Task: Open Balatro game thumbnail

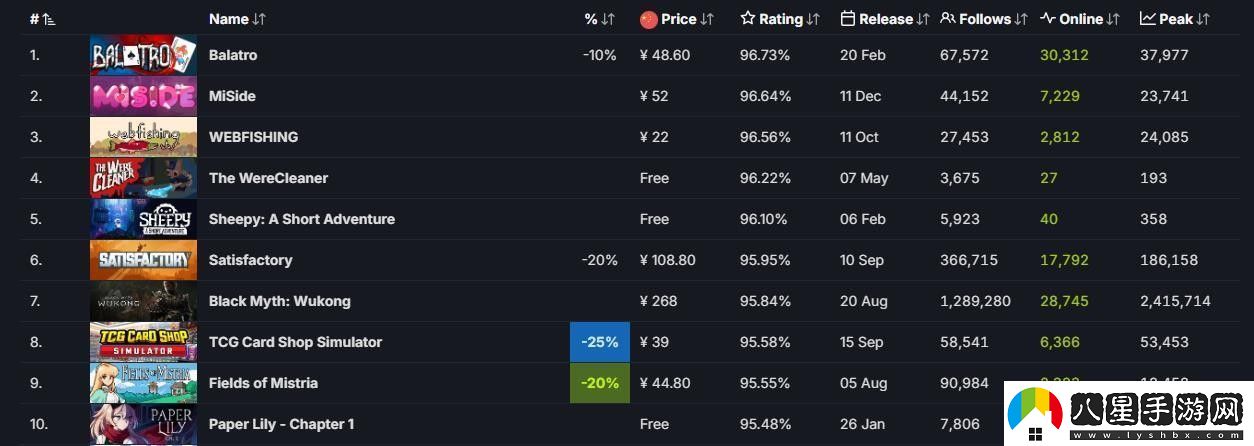Action: (143, 55)
